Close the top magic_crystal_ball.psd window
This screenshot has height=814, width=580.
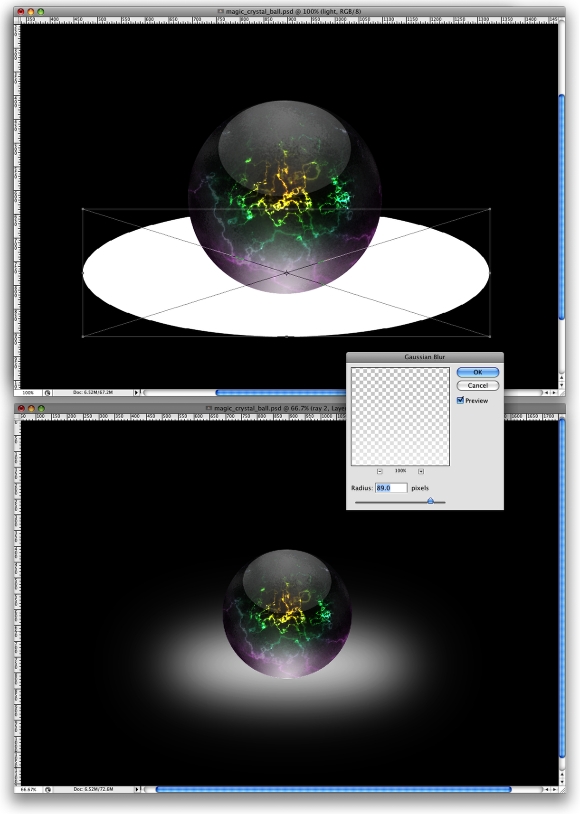[21, 11]
